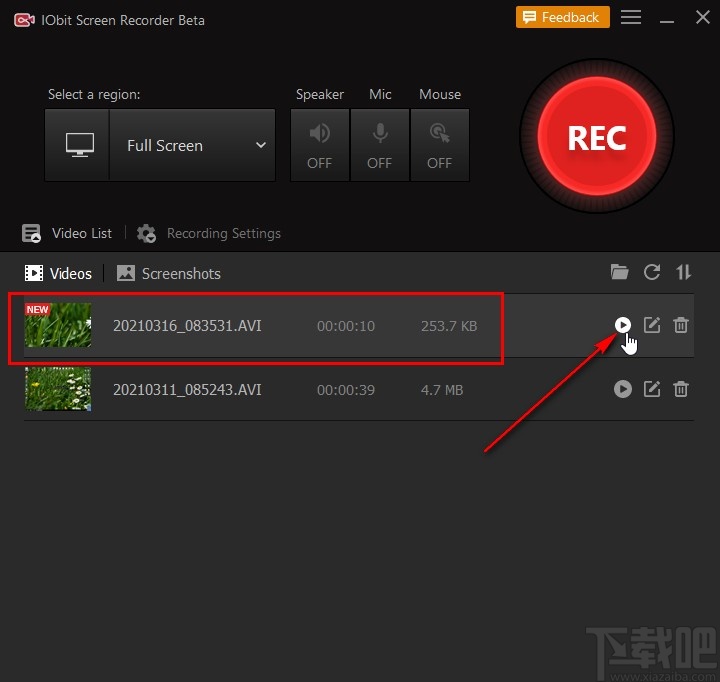Click the Full Screen label

165,146
